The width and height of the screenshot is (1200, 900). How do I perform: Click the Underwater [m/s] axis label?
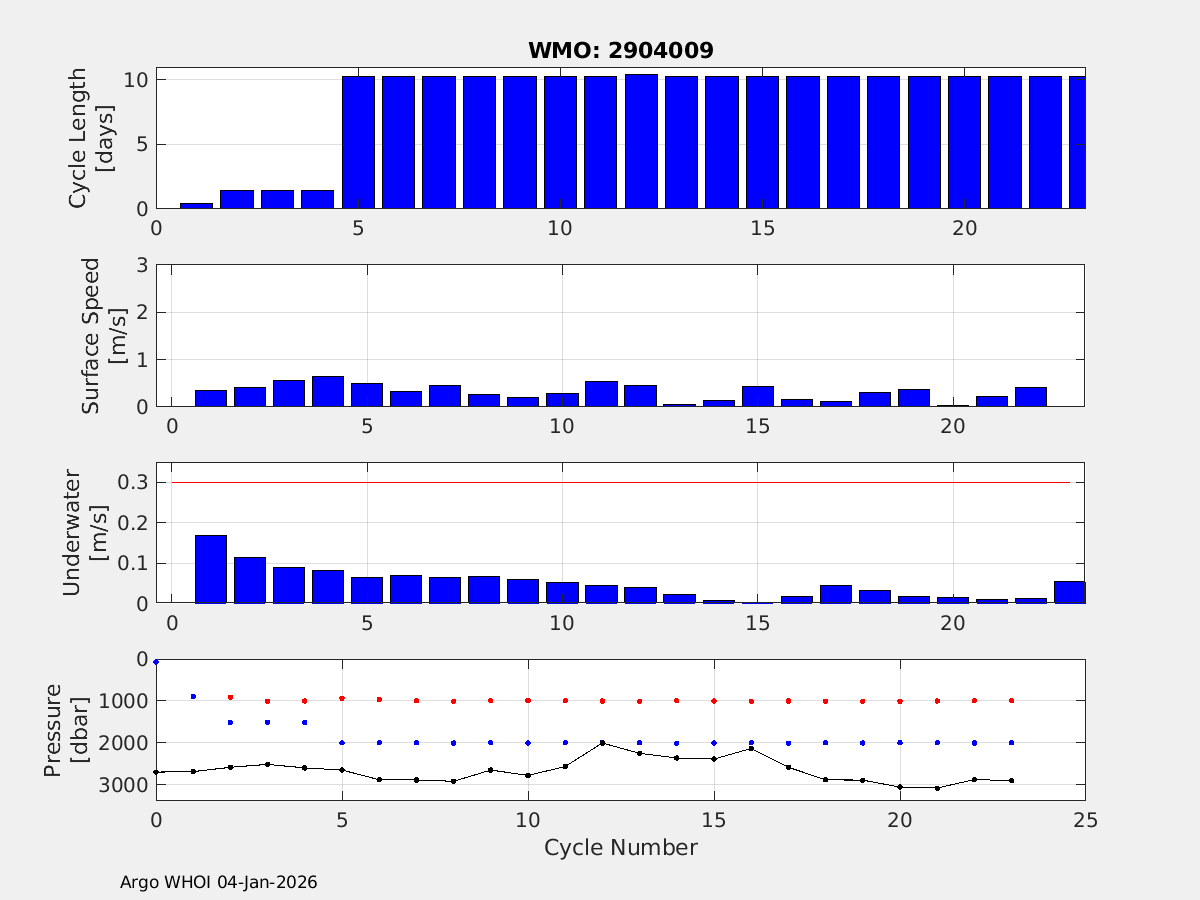[82, 532]
